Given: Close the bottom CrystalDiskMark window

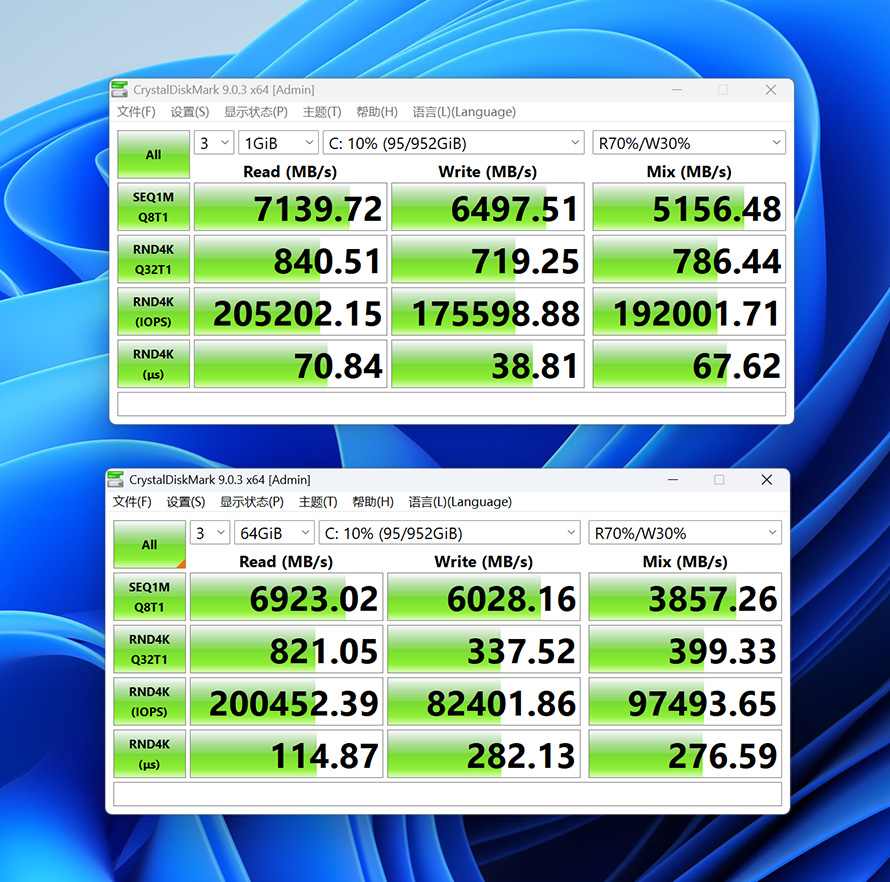Looking at the screenshot, I should (766, 480).
